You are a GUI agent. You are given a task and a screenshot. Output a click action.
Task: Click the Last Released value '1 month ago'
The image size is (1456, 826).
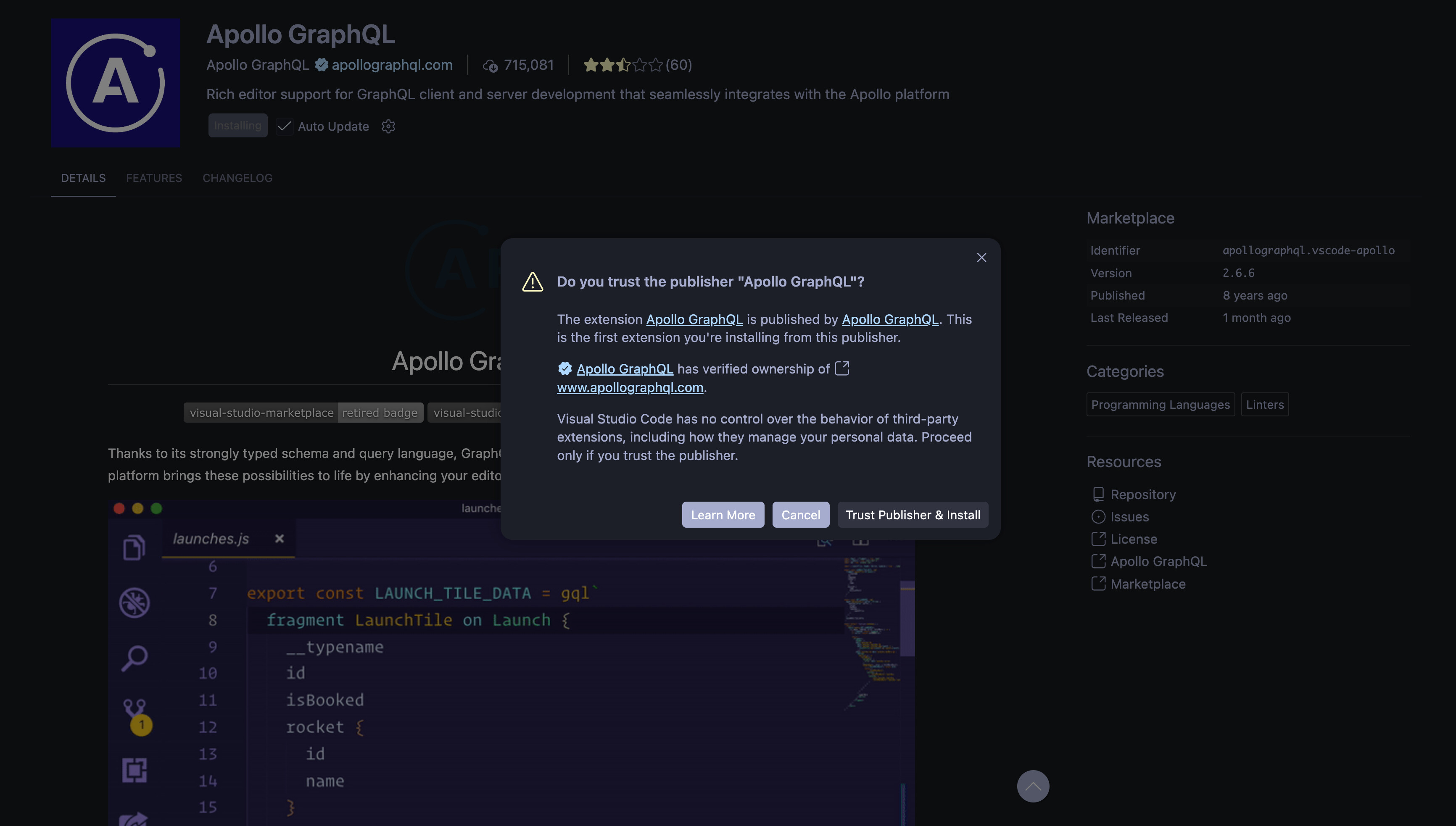click(1256, 318)
